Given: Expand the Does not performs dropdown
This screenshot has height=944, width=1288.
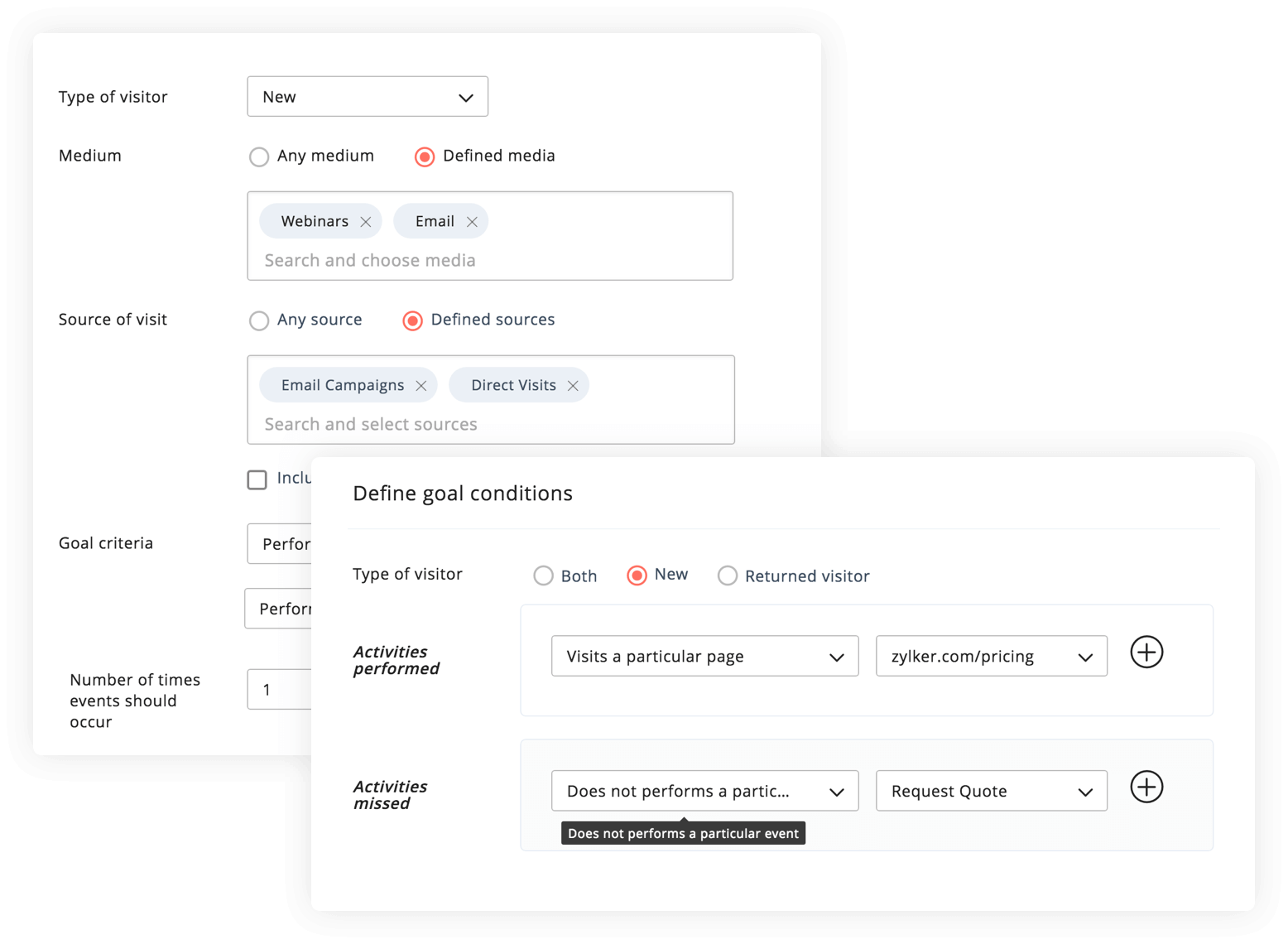Looking at the screenshot, I should 704,792.
